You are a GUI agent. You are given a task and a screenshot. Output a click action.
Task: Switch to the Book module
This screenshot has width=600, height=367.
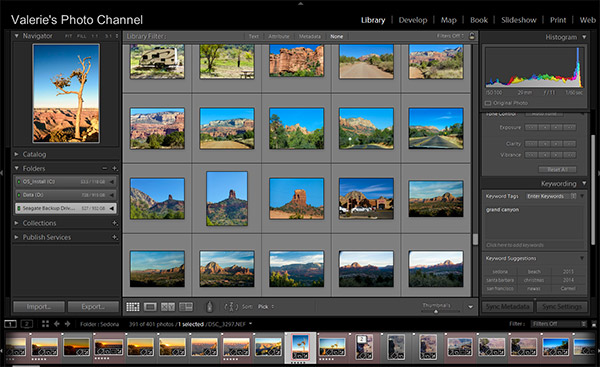click(479, 20)
